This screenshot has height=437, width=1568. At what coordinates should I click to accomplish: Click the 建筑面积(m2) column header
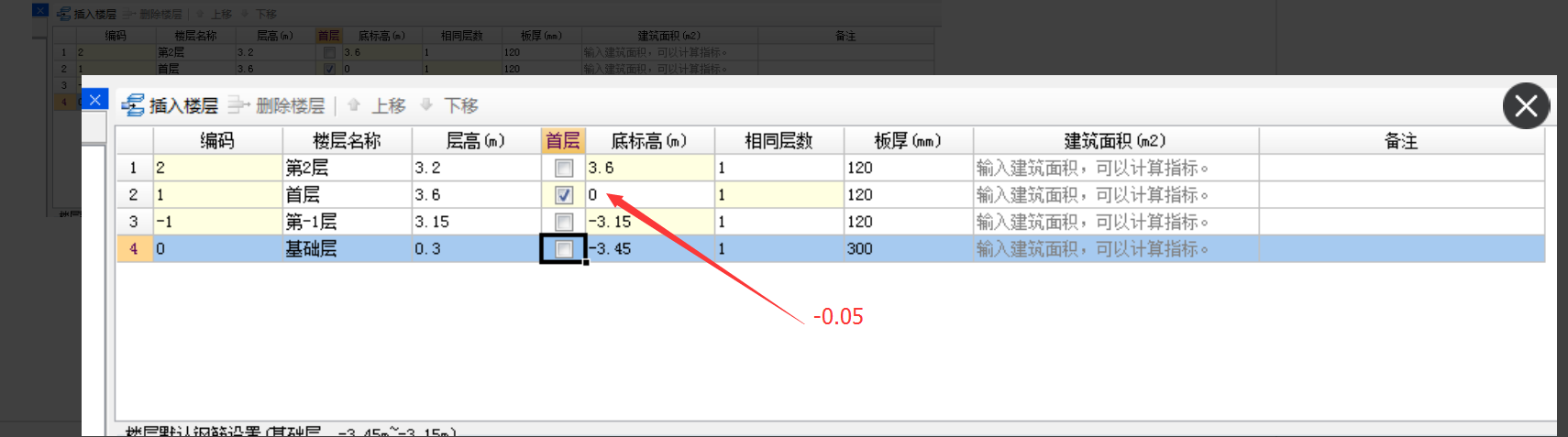coord(1115,141)
